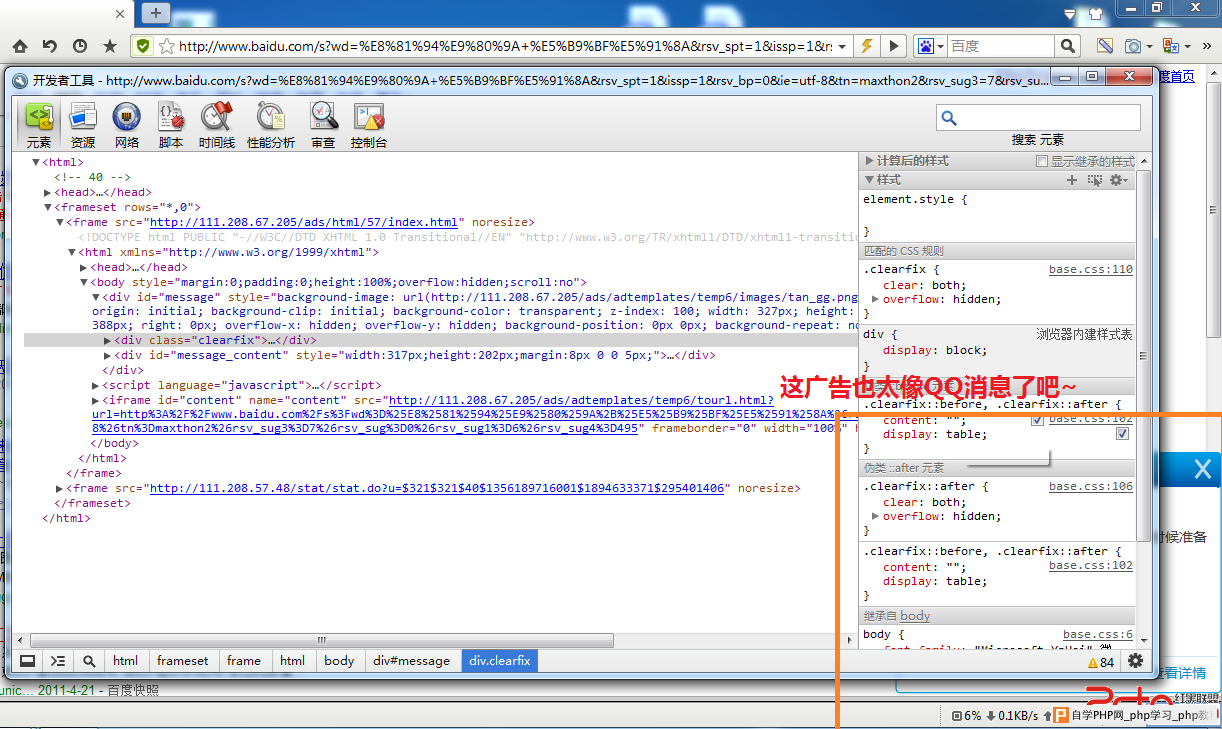Click the elements tree horizontal scrollbar
The image size is (1222, 729).
point(322,640)
